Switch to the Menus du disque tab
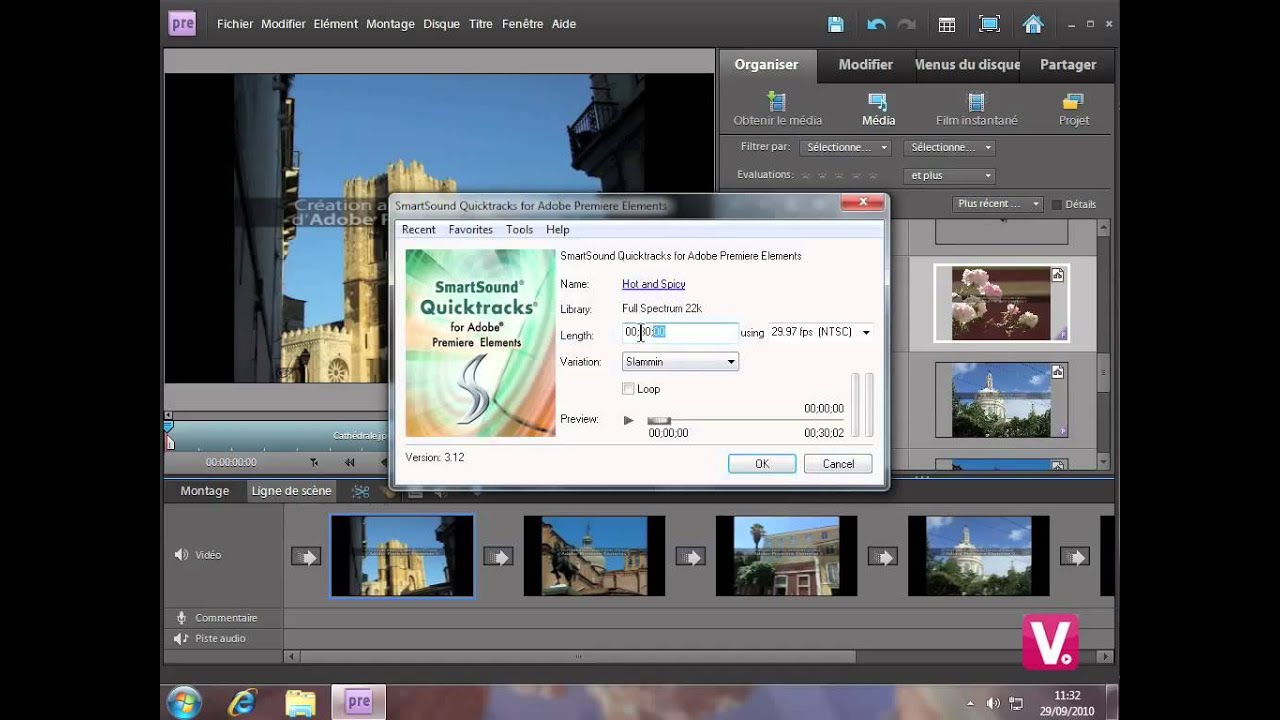The height and width of the screenshot is (720, 1280). coord(967,65)
